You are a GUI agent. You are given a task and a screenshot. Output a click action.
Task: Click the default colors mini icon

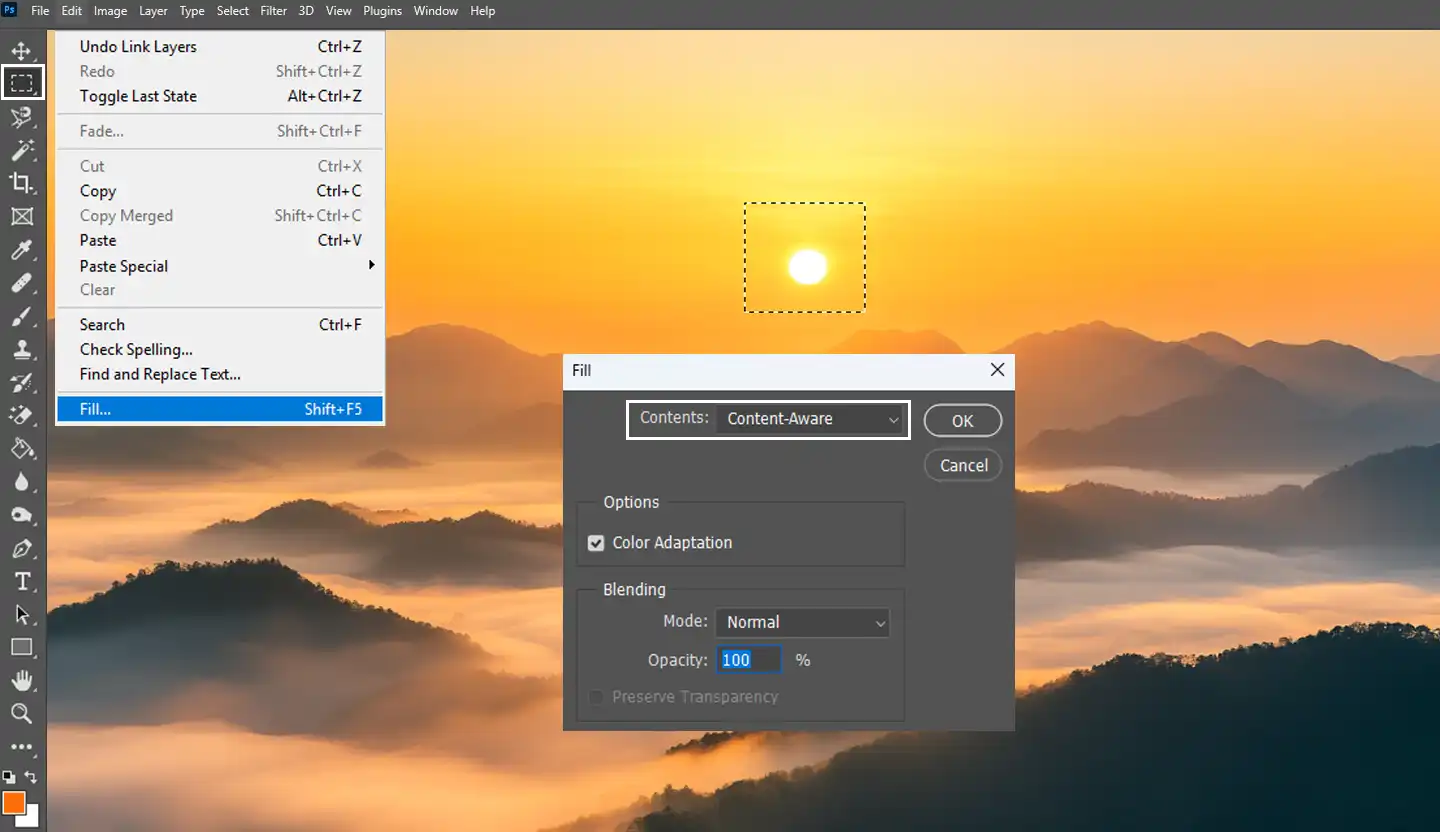pos(9,776)
